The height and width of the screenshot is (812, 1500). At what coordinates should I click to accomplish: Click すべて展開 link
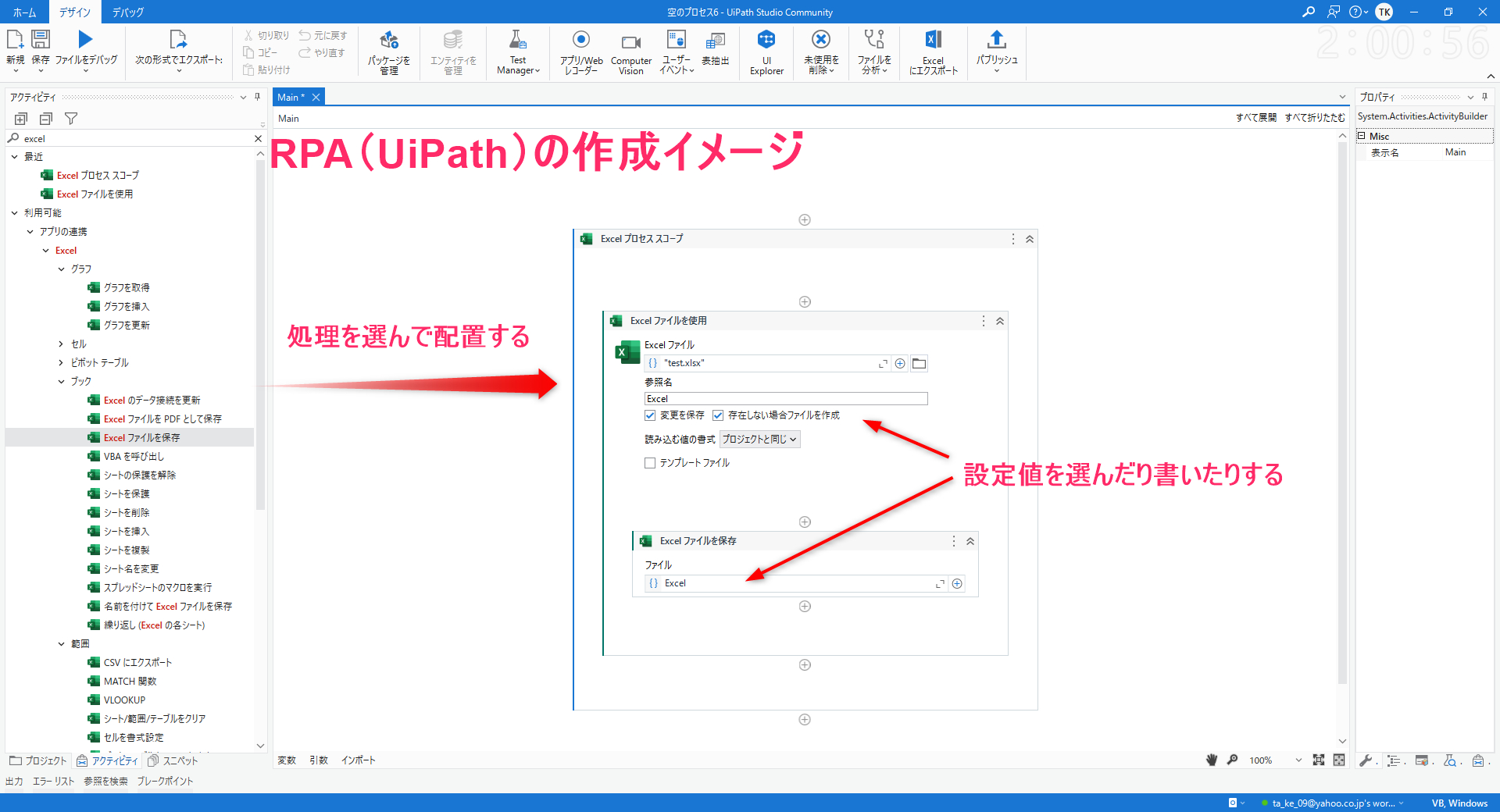[1255, 118]
